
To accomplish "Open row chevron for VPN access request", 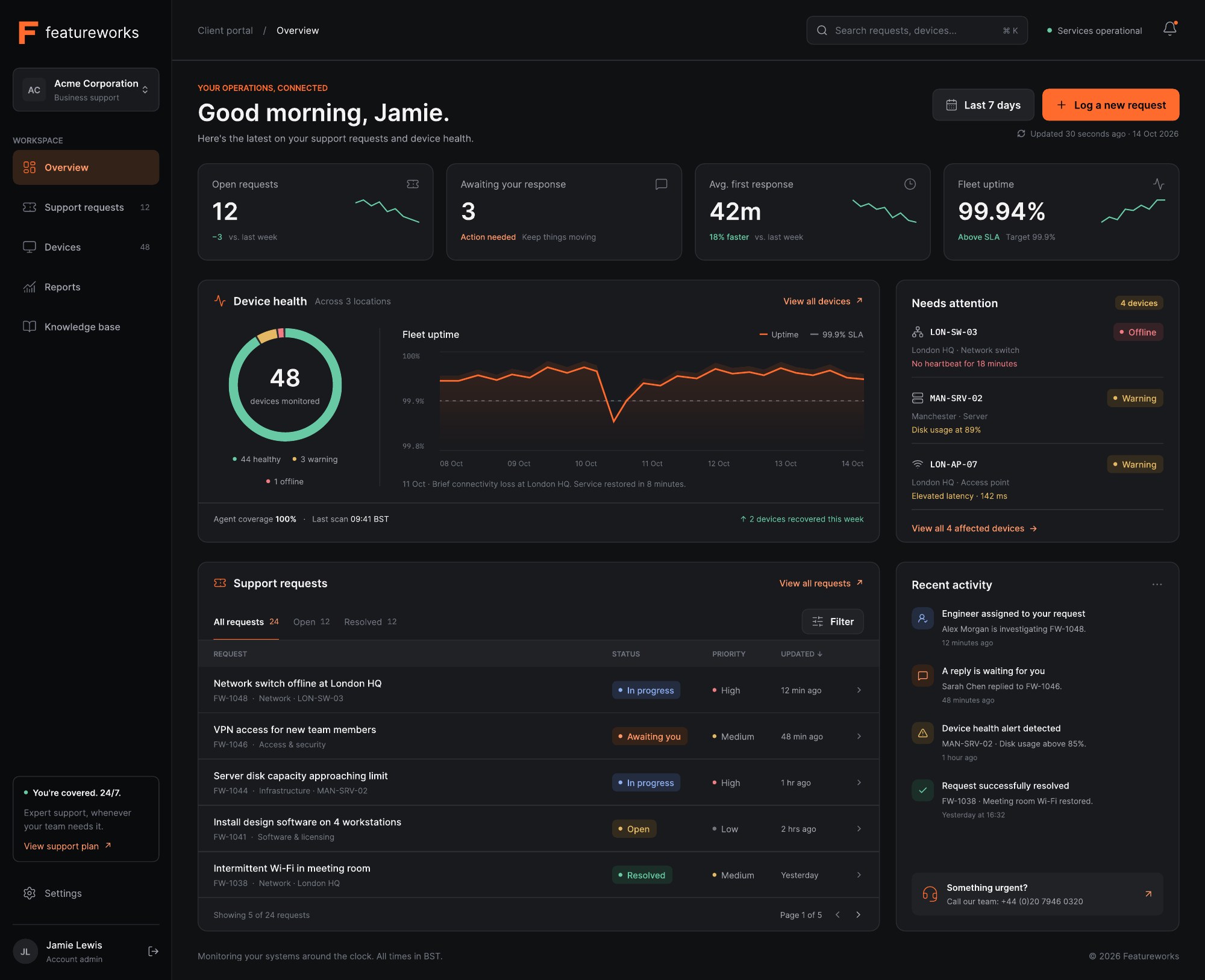I will pyautogui.click(x=859, y=736).
